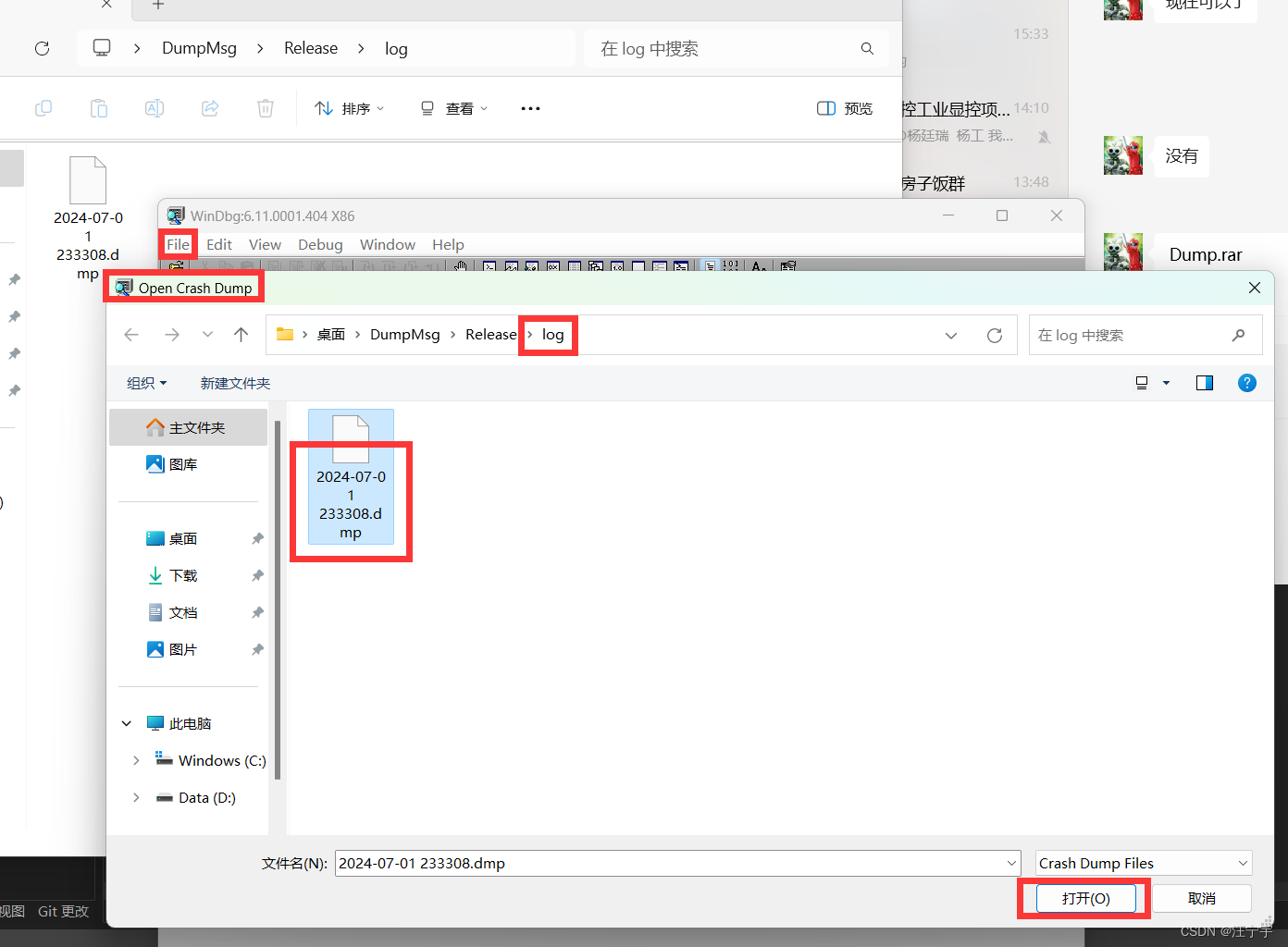Open the Window menu in WinDbg
The height and width of the screenshot is (947, 1288).
pos(388,244)
